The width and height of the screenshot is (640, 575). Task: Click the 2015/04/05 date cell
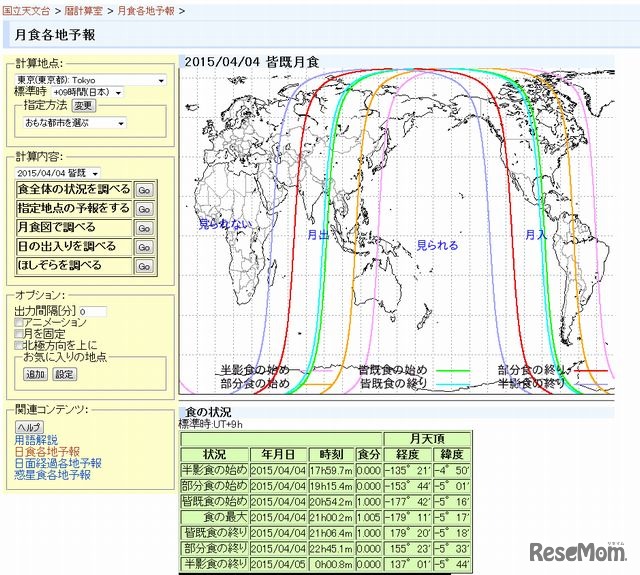(x=278, y=564)
